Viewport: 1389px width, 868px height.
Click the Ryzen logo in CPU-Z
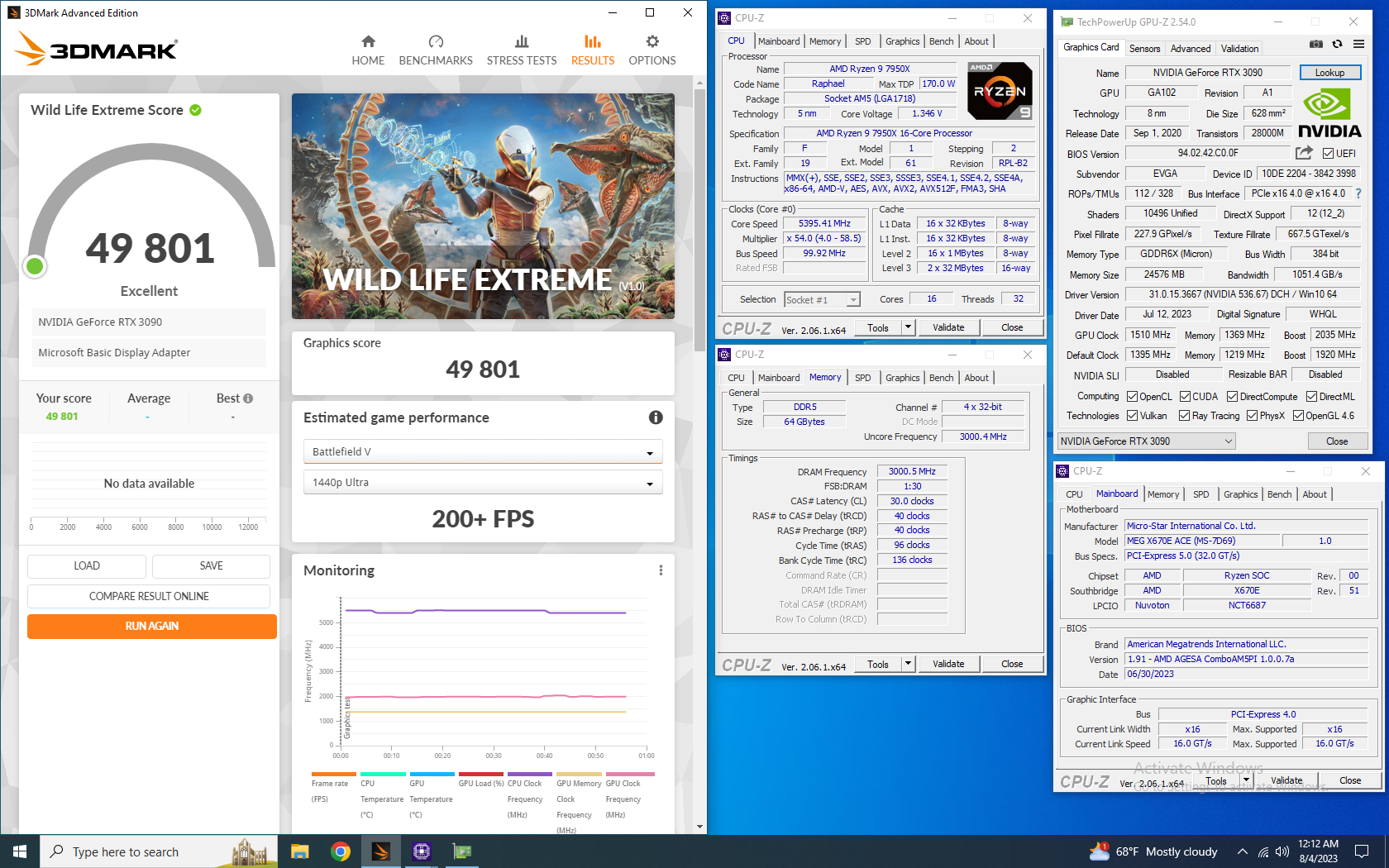[1000, 91]
